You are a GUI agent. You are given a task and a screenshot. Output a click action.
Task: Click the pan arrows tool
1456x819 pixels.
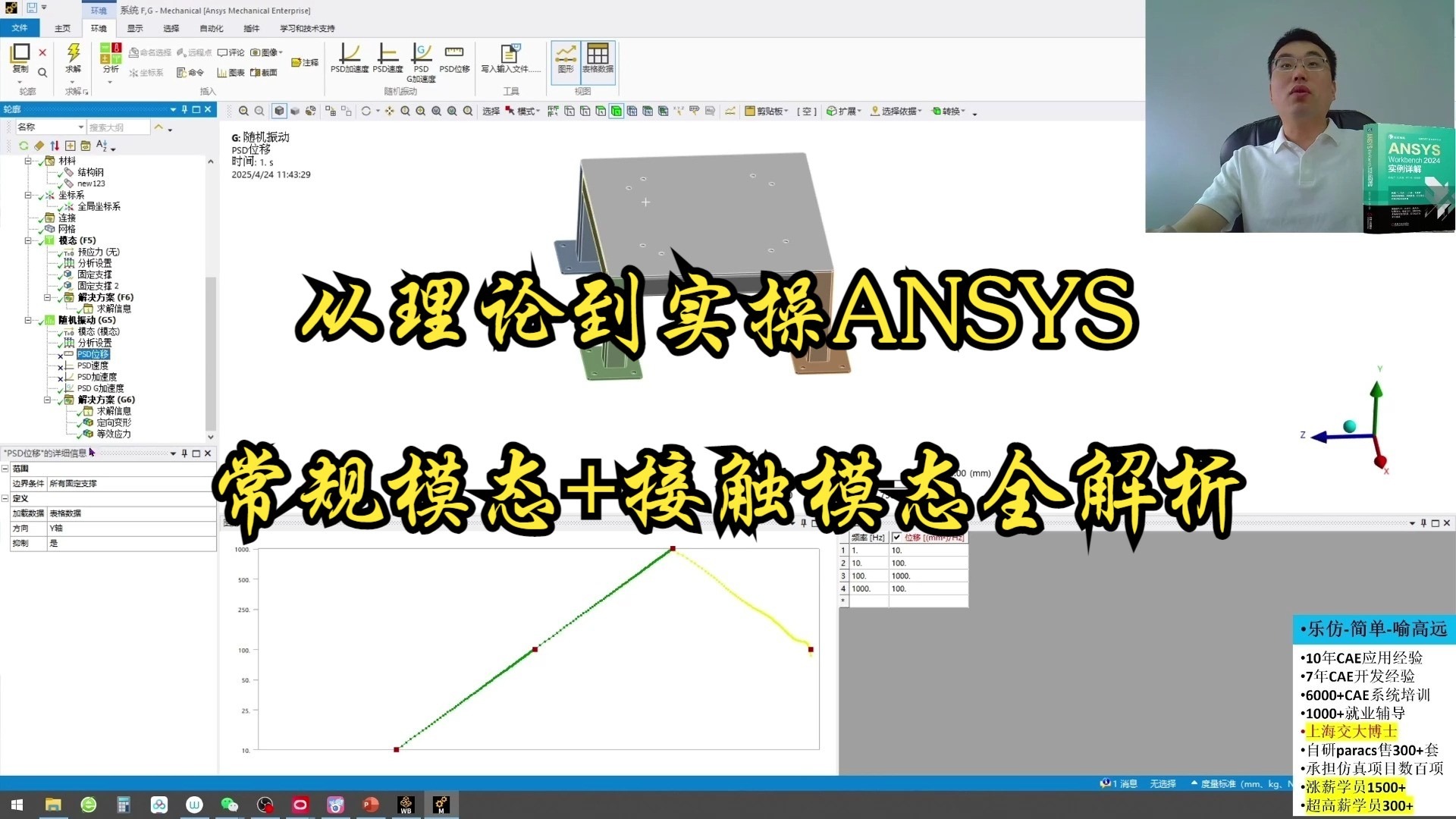(x=389, y=111)
